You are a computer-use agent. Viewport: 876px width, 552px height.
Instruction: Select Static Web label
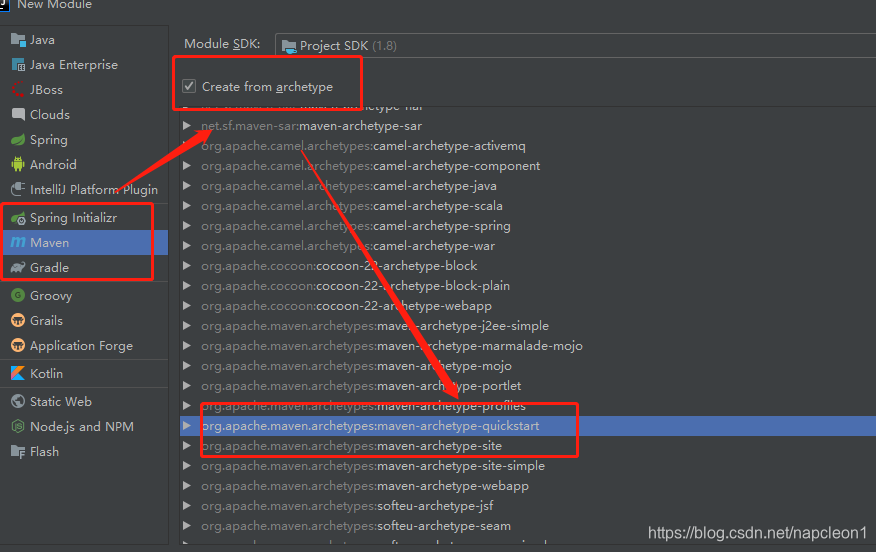(61, 401)
